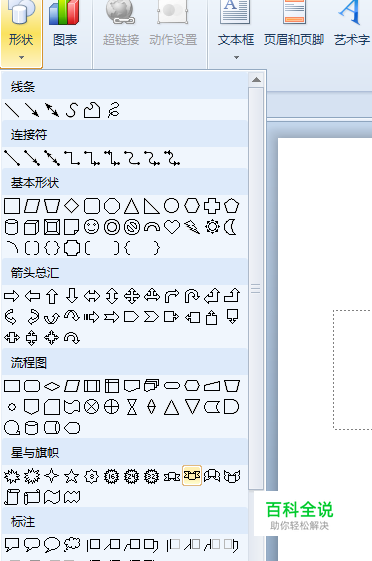Click the dashed placeholder box on slide

tap(352, 370)
